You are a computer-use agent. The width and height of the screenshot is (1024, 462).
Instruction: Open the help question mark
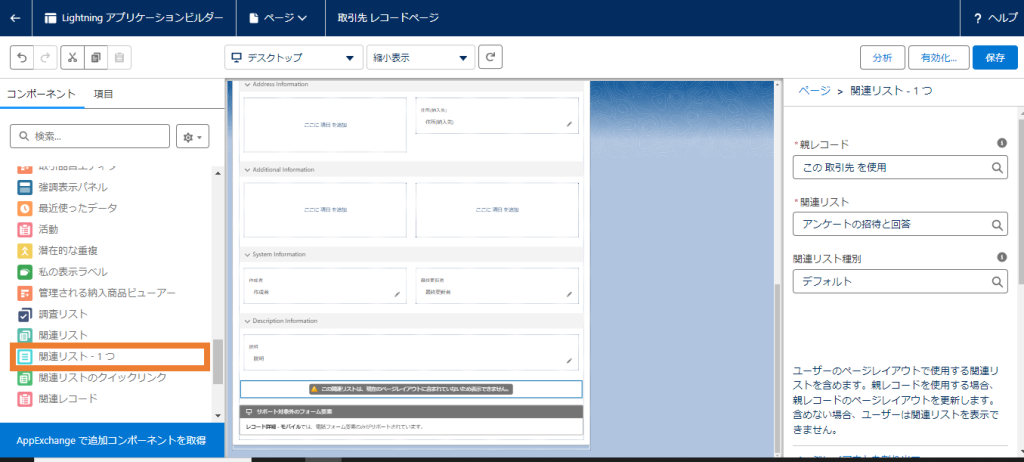(978, 18)
